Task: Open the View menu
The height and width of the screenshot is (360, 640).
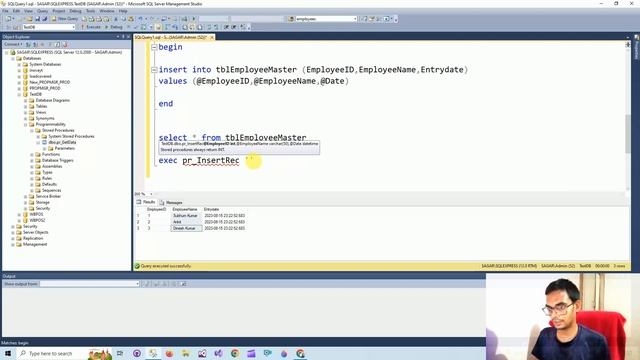Action: pos(29,11)
